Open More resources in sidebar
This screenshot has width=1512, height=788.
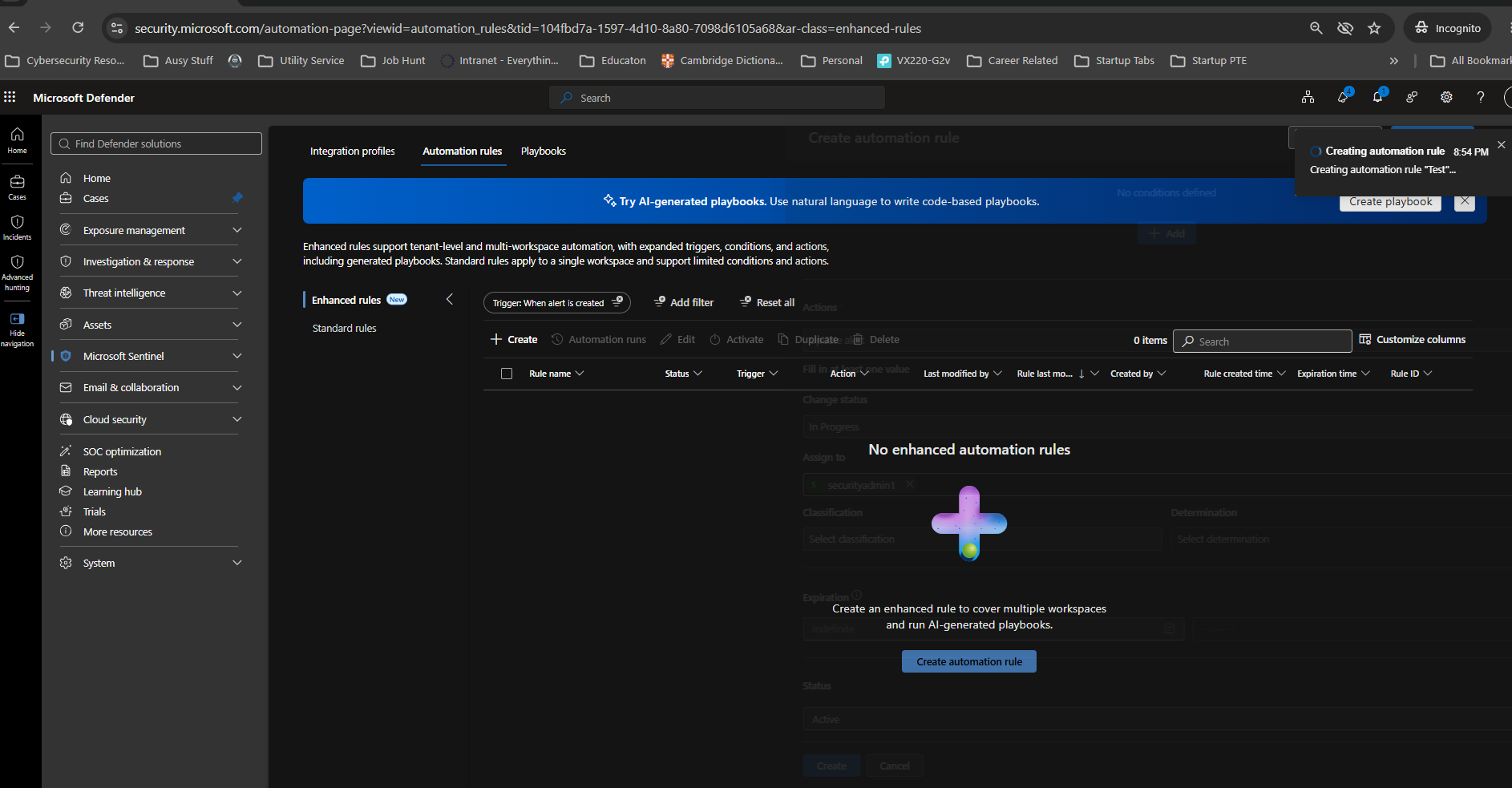pos(117,532)
